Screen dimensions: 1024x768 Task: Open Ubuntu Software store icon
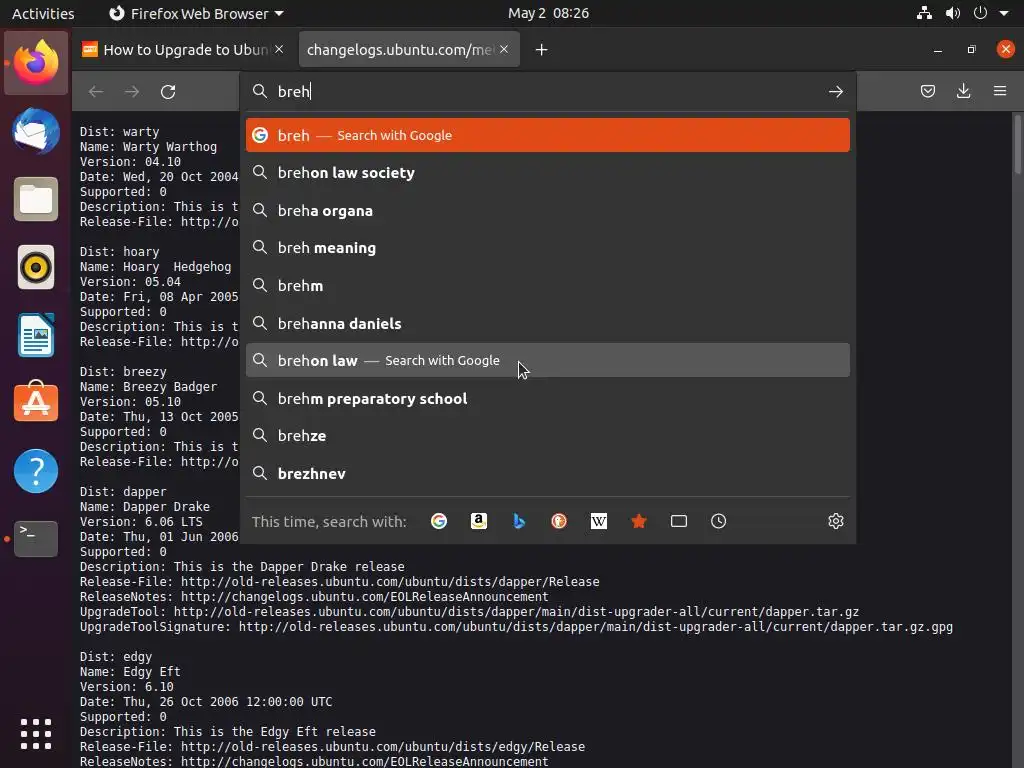point(36,402)
